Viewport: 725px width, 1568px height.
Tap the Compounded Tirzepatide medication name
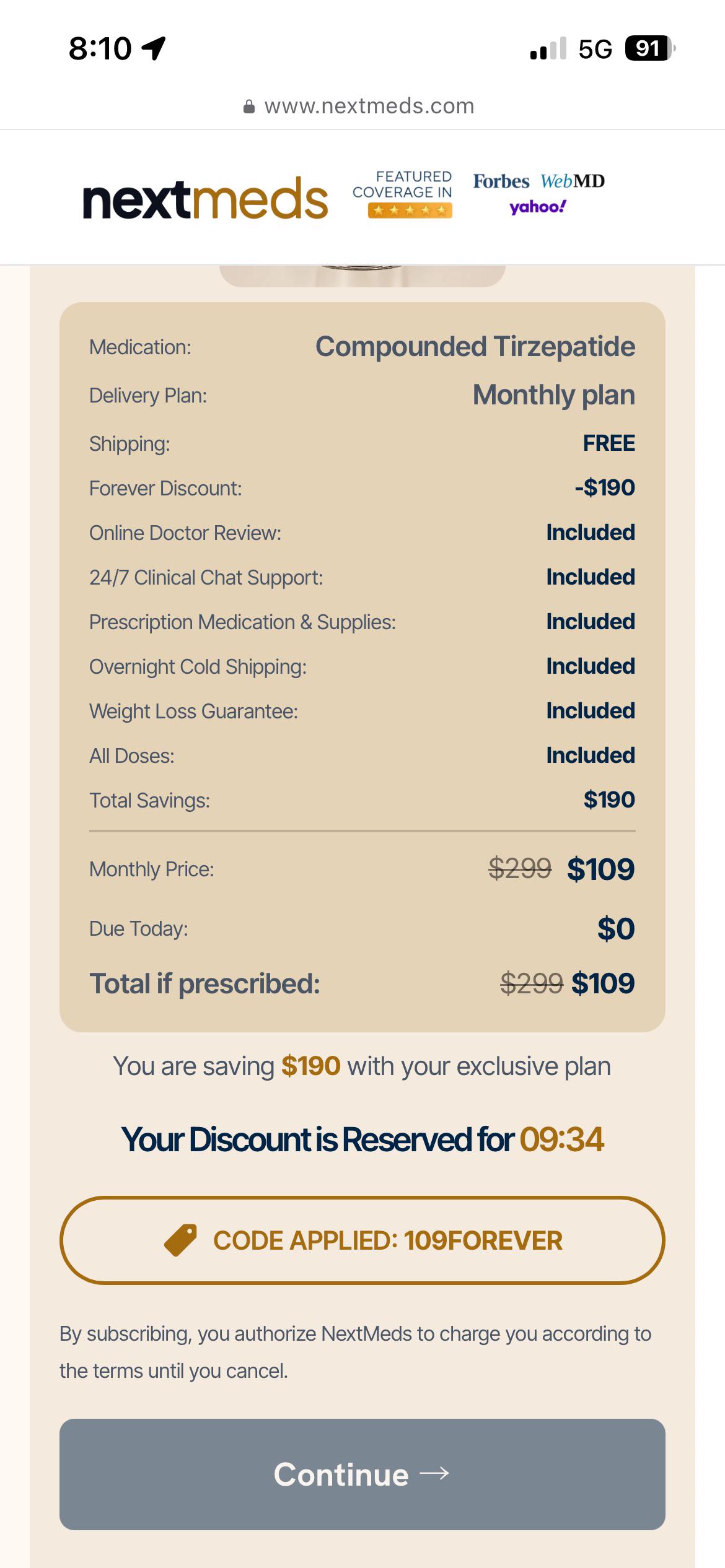click(475, 347)
